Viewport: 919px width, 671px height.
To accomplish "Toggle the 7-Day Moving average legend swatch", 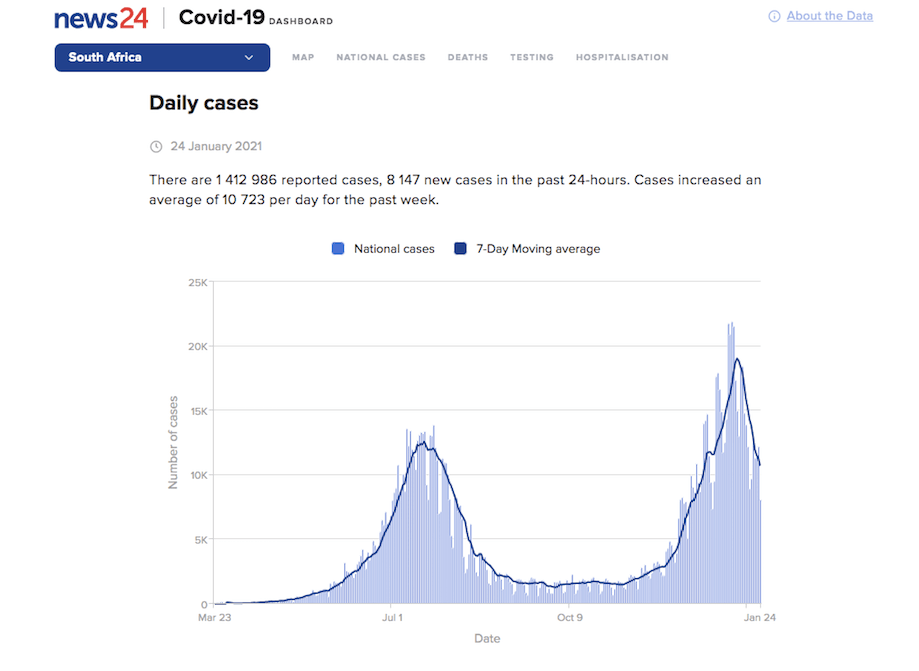I will pos(460,249).
